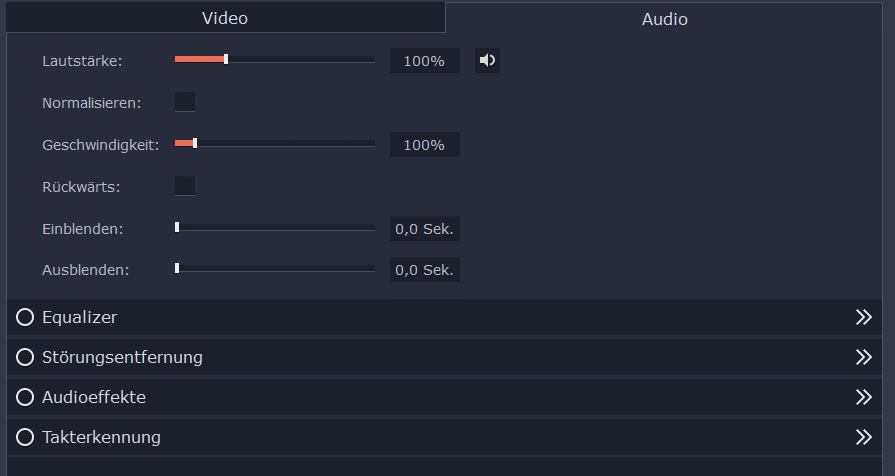Click the Lautstärke slider handle
This screenshot has height=476, width=895.
(226, 59)
